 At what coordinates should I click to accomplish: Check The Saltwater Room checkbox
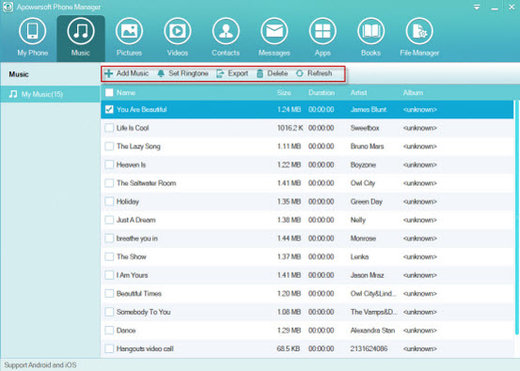point(109,183)
